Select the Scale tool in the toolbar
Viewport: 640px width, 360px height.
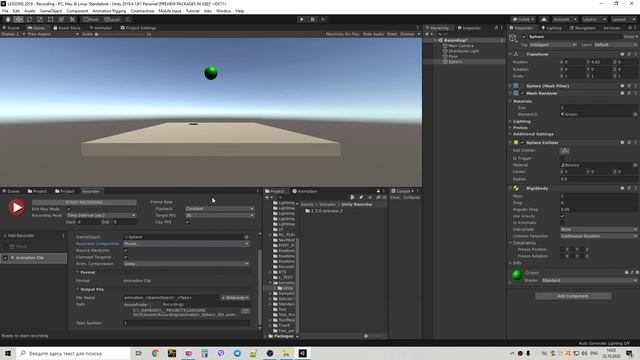click(x=40, y=19)
